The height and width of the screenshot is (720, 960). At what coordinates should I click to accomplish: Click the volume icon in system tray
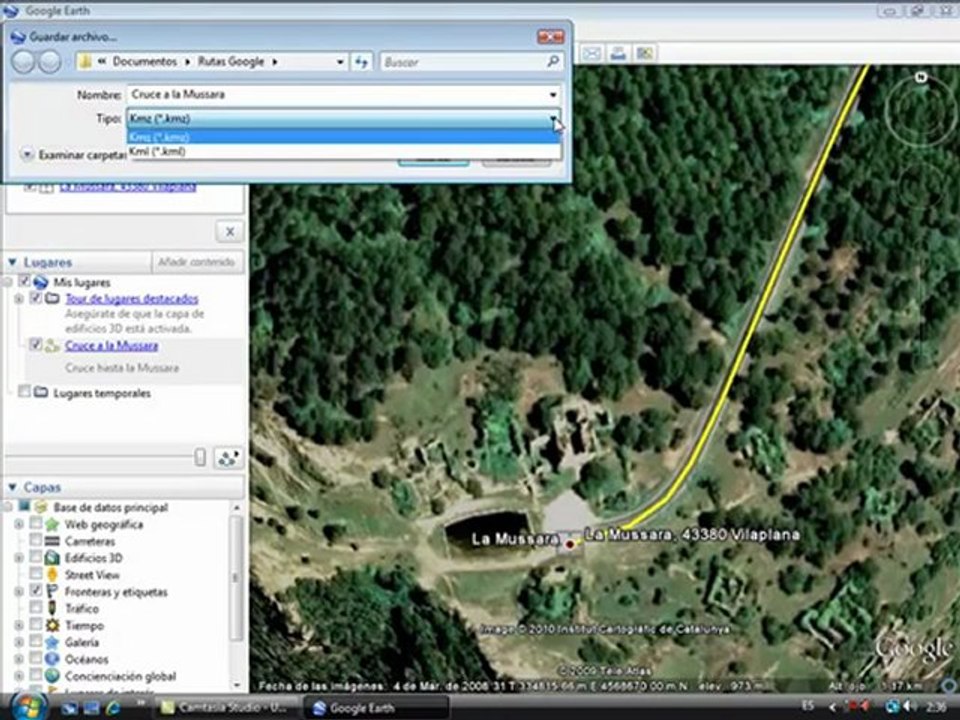pos(909,707)
